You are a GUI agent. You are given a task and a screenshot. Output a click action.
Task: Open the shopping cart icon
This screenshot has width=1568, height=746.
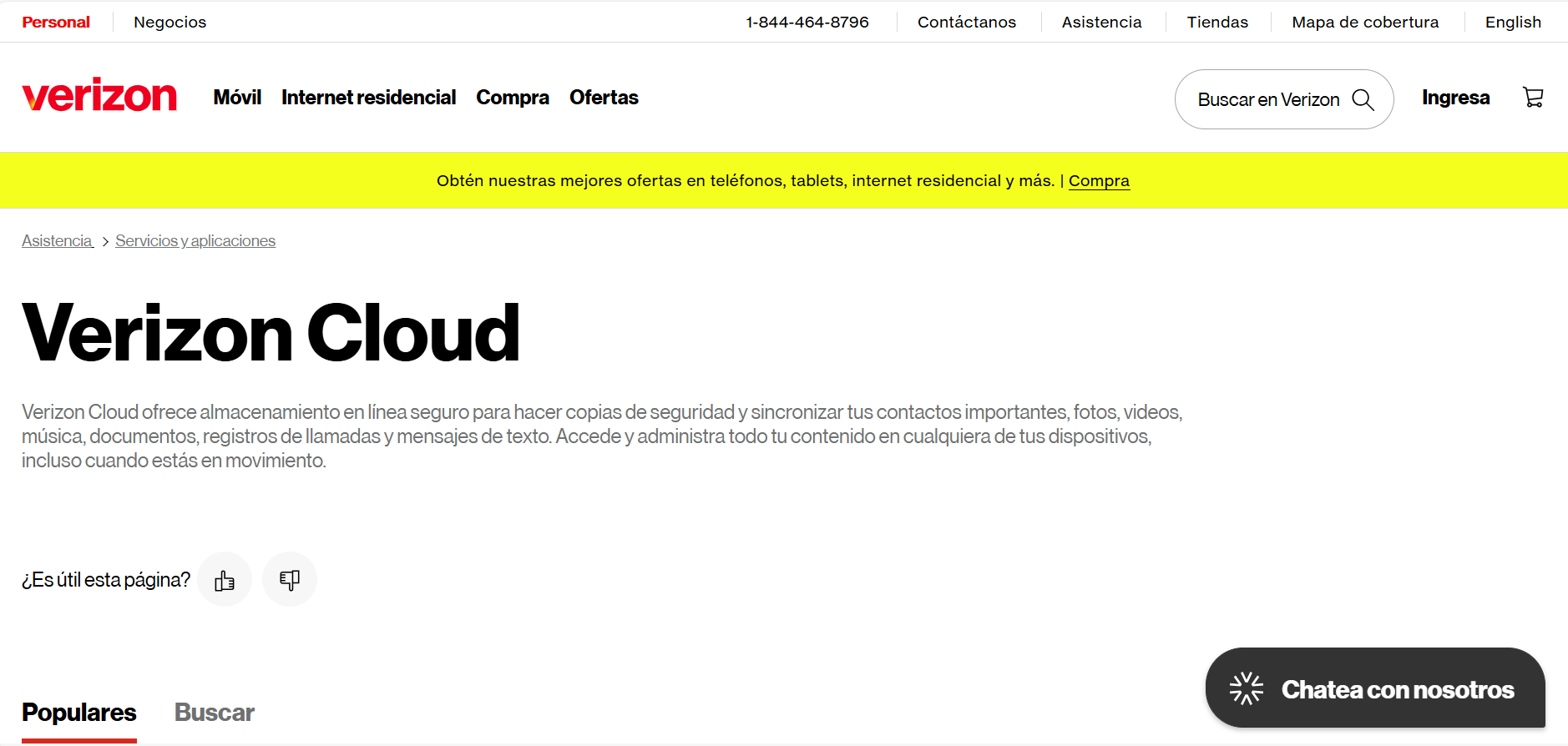point(1533,98)
